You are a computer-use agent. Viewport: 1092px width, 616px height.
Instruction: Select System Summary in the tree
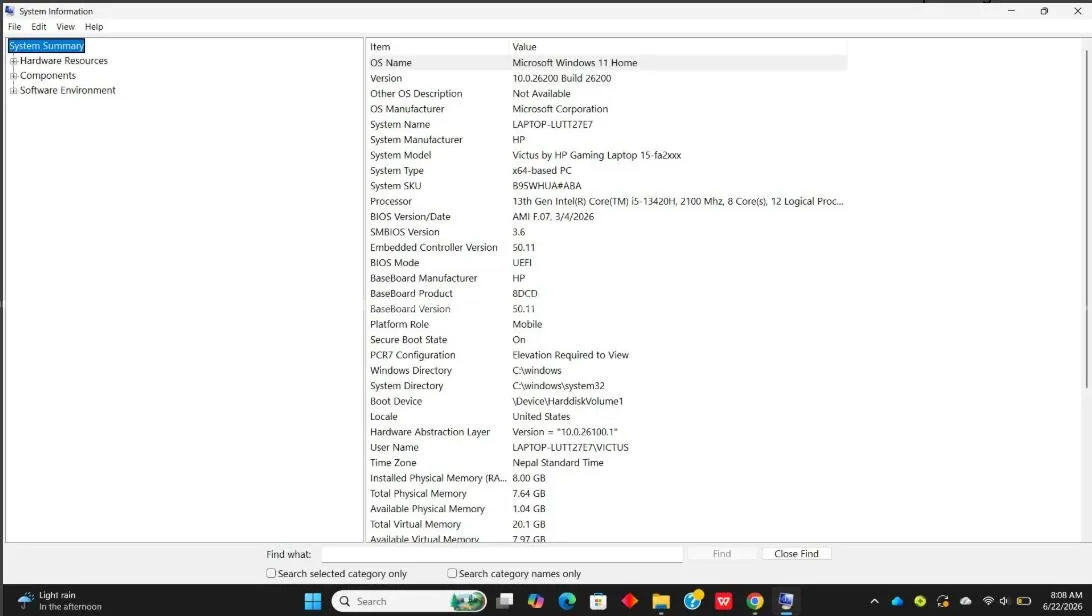[47, 46]
